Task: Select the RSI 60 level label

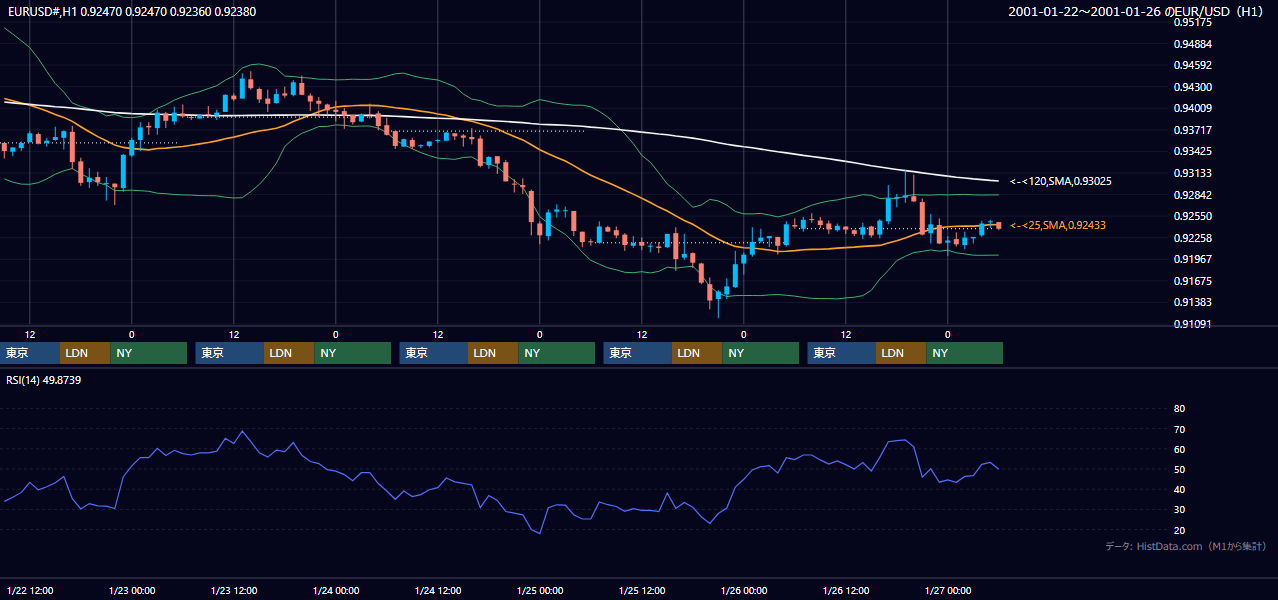Action: coord(1179,449)
